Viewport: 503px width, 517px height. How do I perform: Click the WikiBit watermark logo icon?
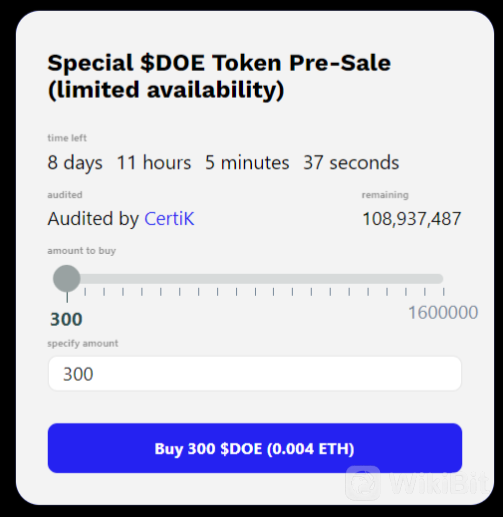coord(363,483)
